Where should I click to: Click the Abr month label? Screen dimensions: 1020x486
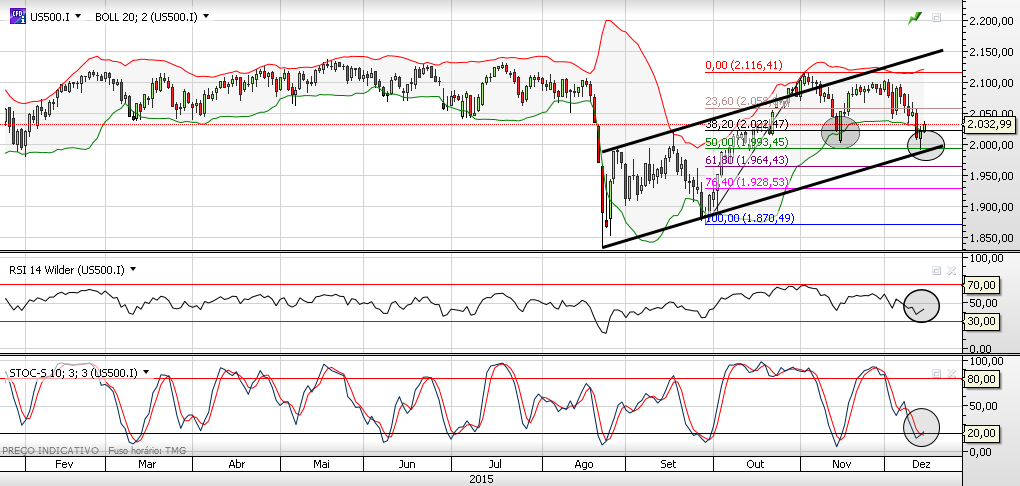(237, 465)
